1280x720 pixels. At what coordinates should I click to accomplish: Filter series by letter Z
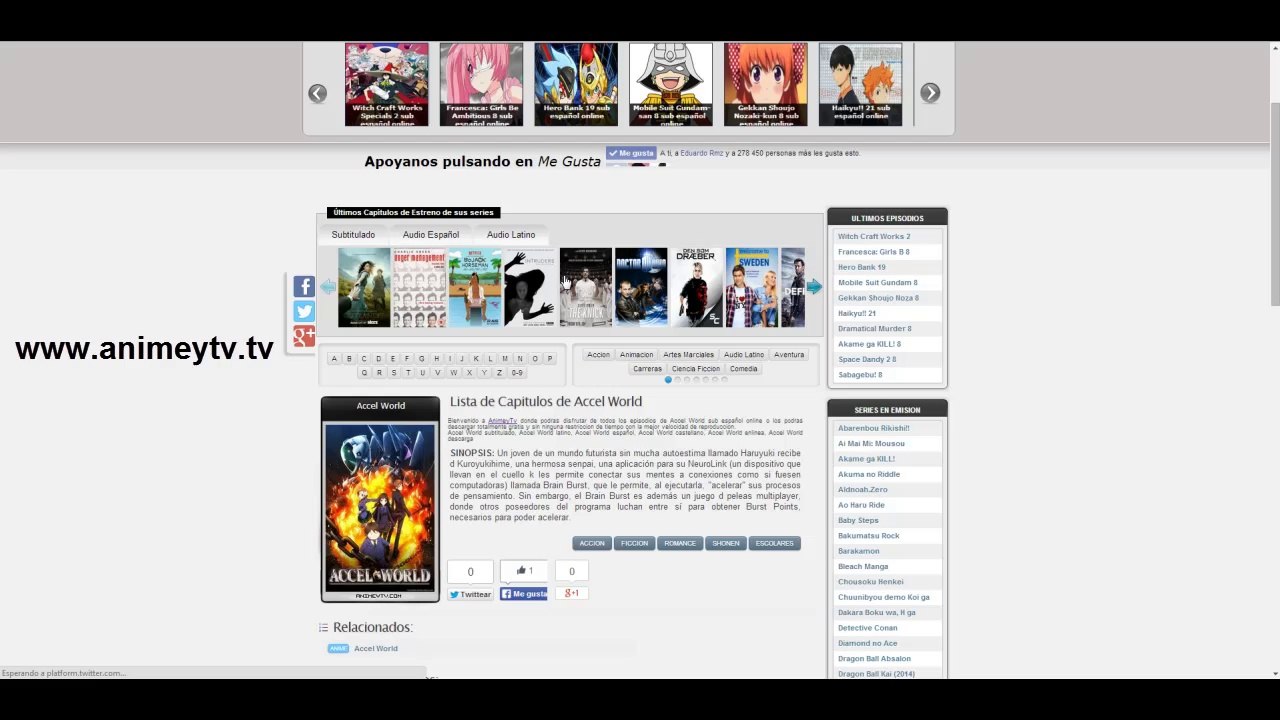coord(499,373)
